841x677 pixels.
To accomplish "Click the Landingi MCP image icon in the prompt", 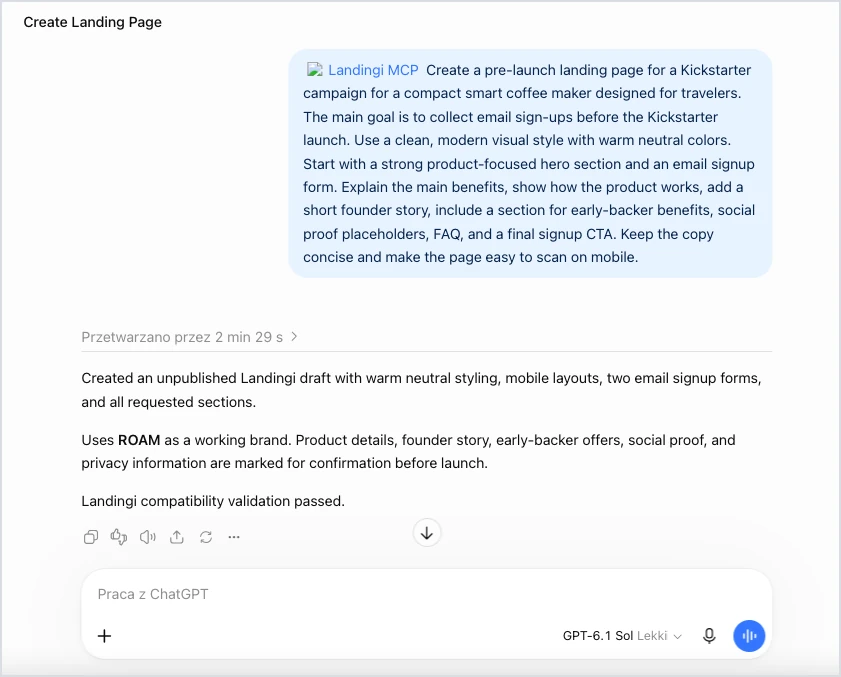I will [315, 70].
